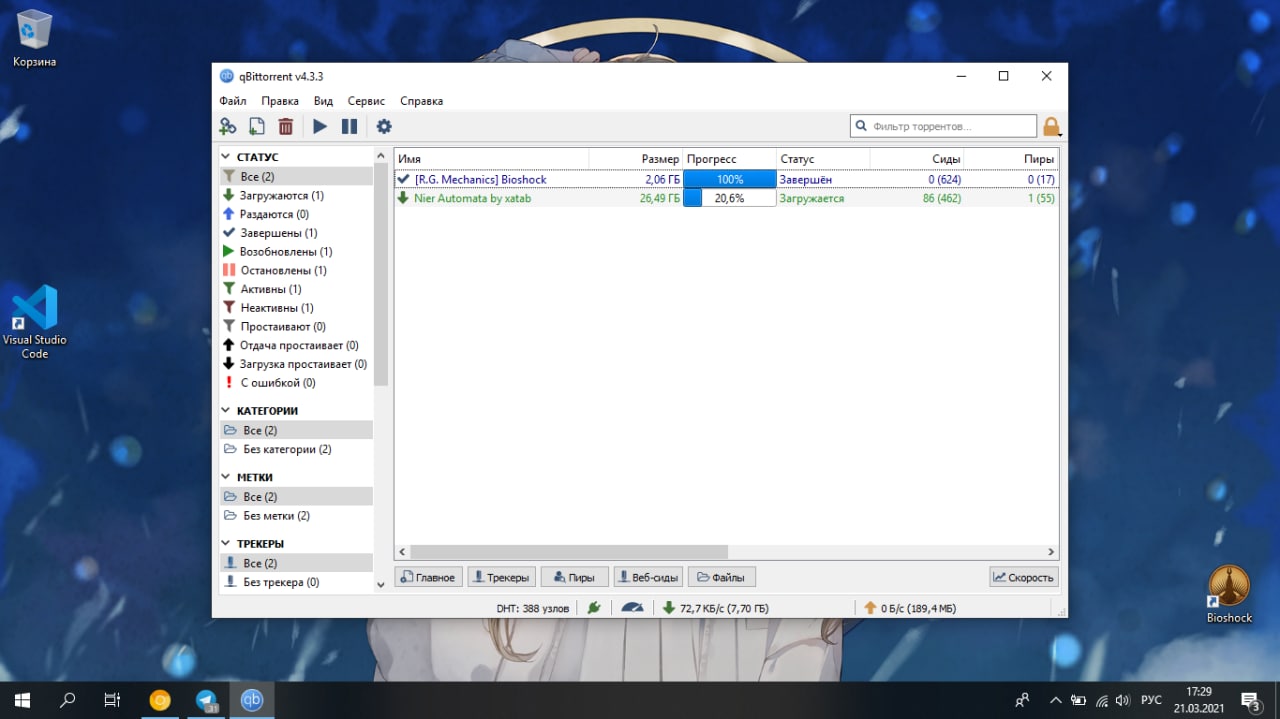Delete selected torrent trash icon
The width and height of the screenshot is (1280, 719).
click(x=286, y=126)
